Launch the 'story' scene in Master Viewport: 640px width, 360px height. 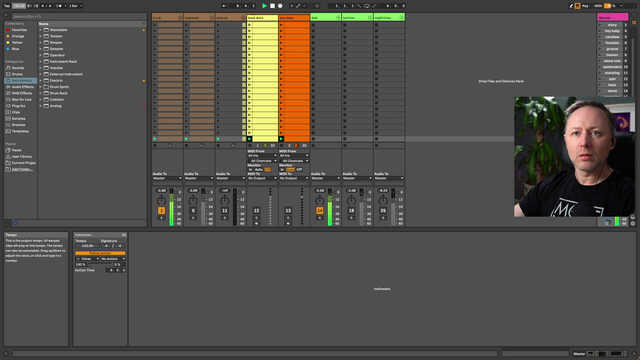(x=600, y=25)
